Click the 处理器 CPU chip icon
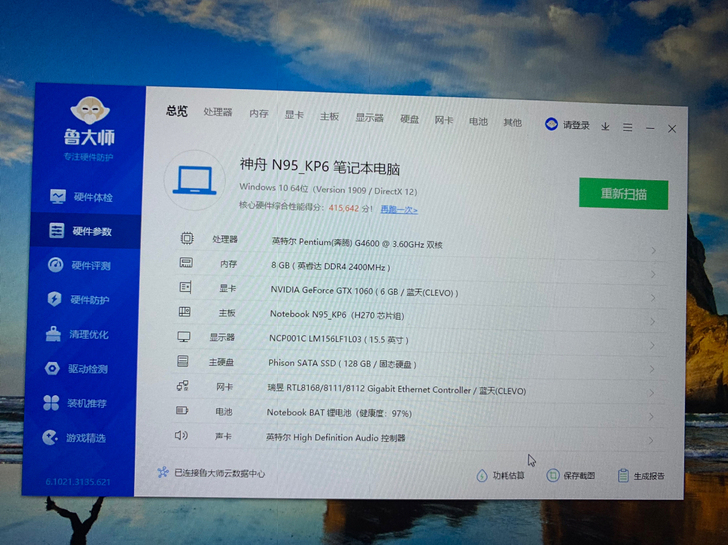The height and width of the screenshot is (545, 728). click(x=187, y=239)
